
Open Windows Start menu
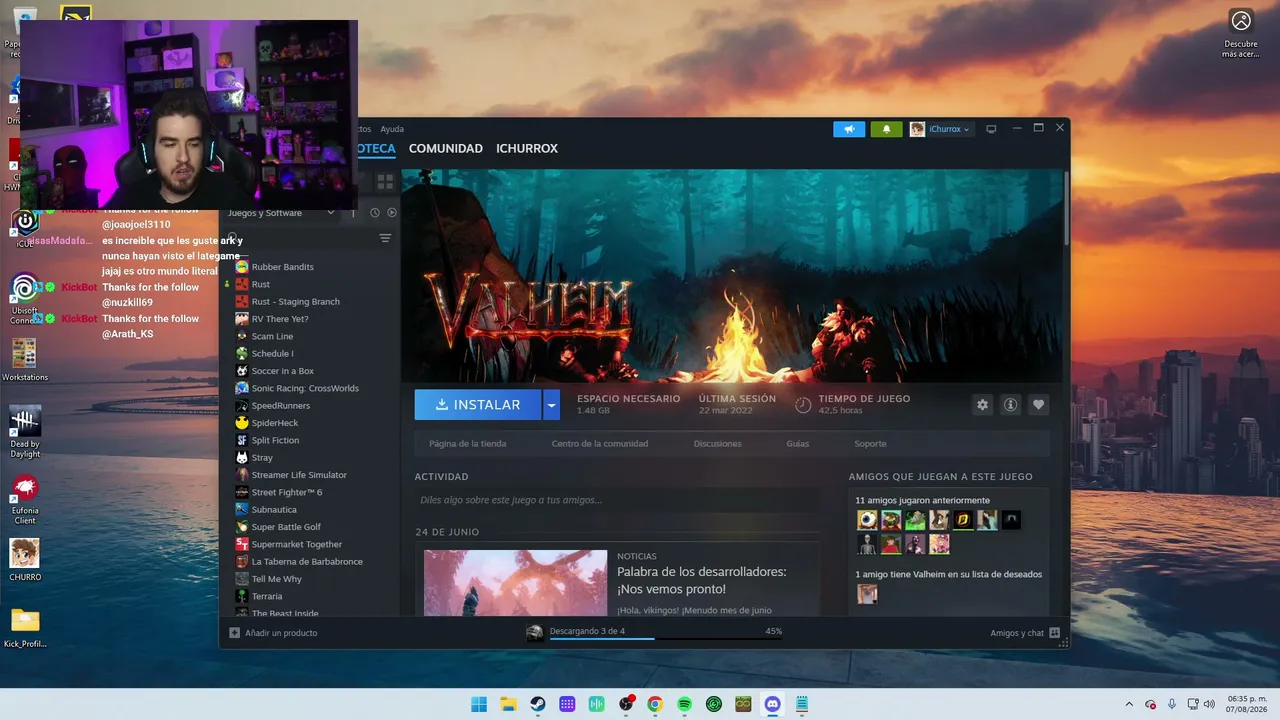479,704
